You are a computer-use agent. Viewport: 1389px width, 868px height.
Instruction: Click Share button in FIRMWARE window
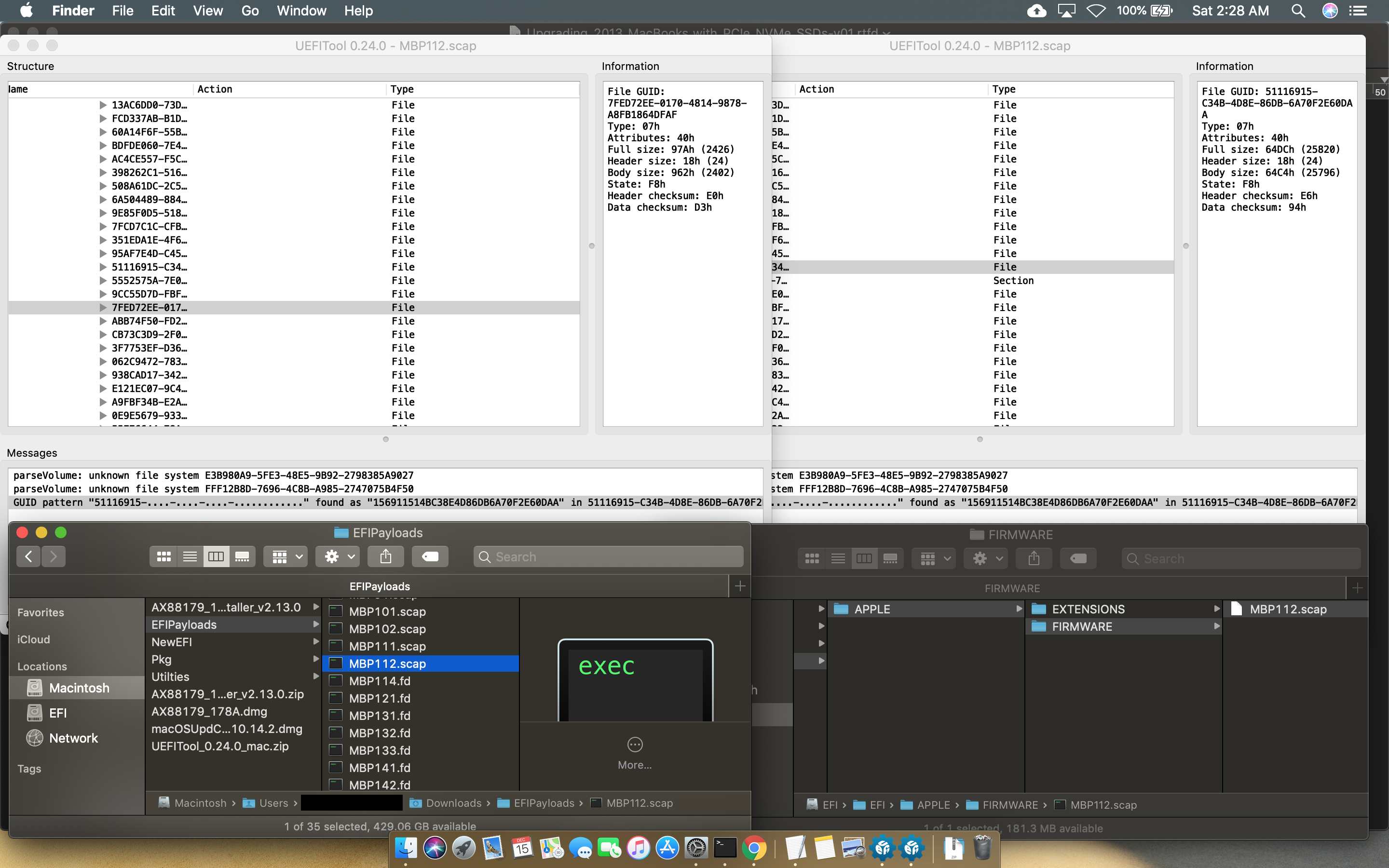[1034, 558]
